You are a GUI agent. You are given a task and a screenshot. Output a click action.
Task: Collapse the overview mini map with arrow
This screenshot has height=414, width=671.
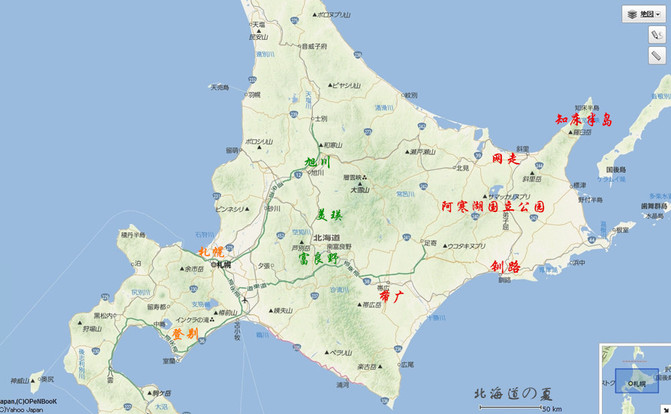[x=666, y=410]
